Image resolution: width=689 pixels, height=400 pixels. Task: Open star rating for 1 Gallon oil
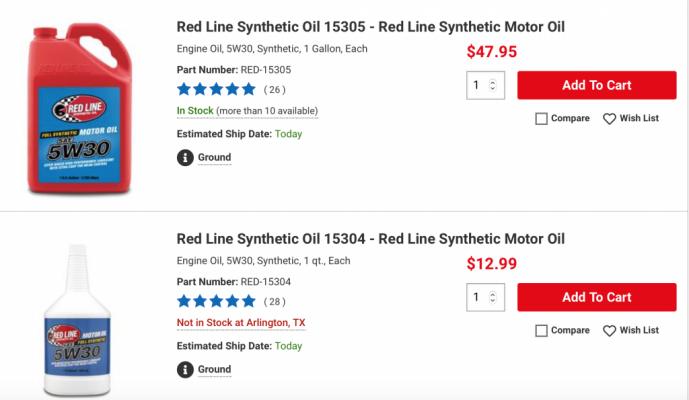216,89
